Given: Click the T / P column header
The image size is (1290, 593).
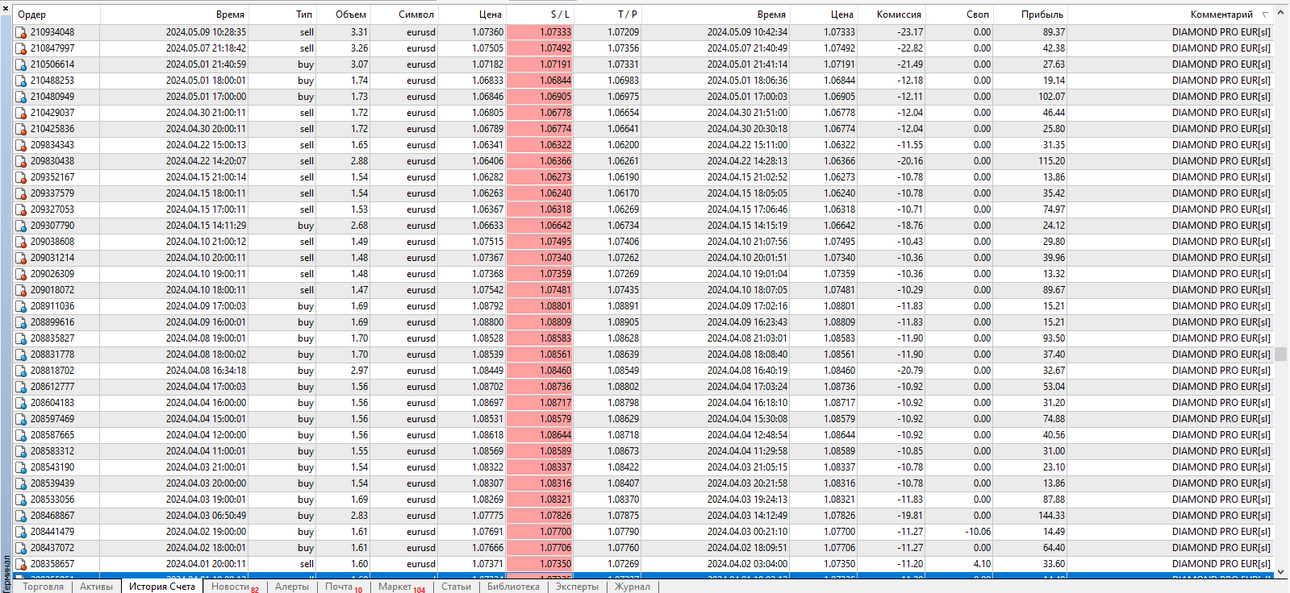Looking at the screenshot, I should pyautogui.click(x=607, y=15).
